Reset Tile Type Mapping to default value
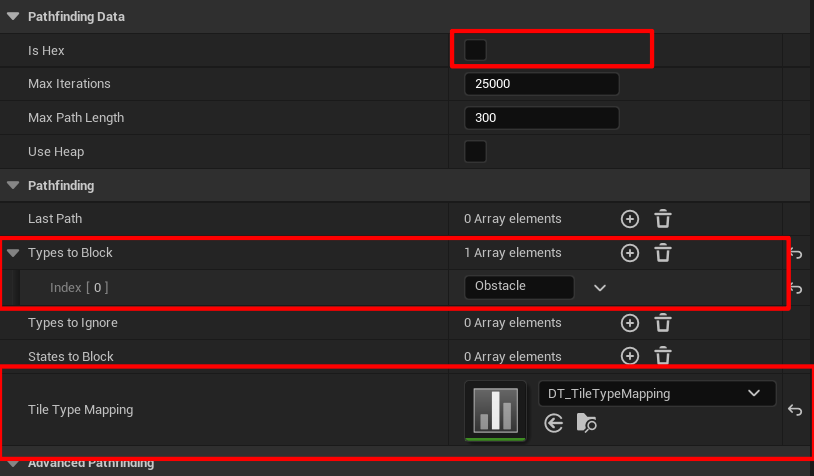Screen dimensions: 814x476 (x=795, y=410)
